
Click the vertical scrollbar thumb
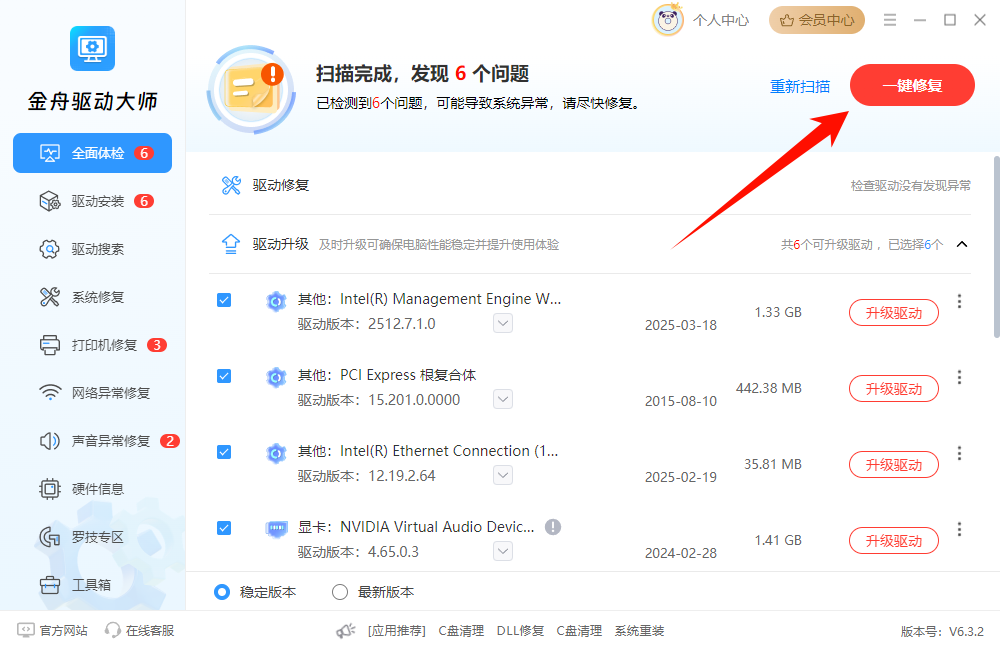[x=996, y=247]
